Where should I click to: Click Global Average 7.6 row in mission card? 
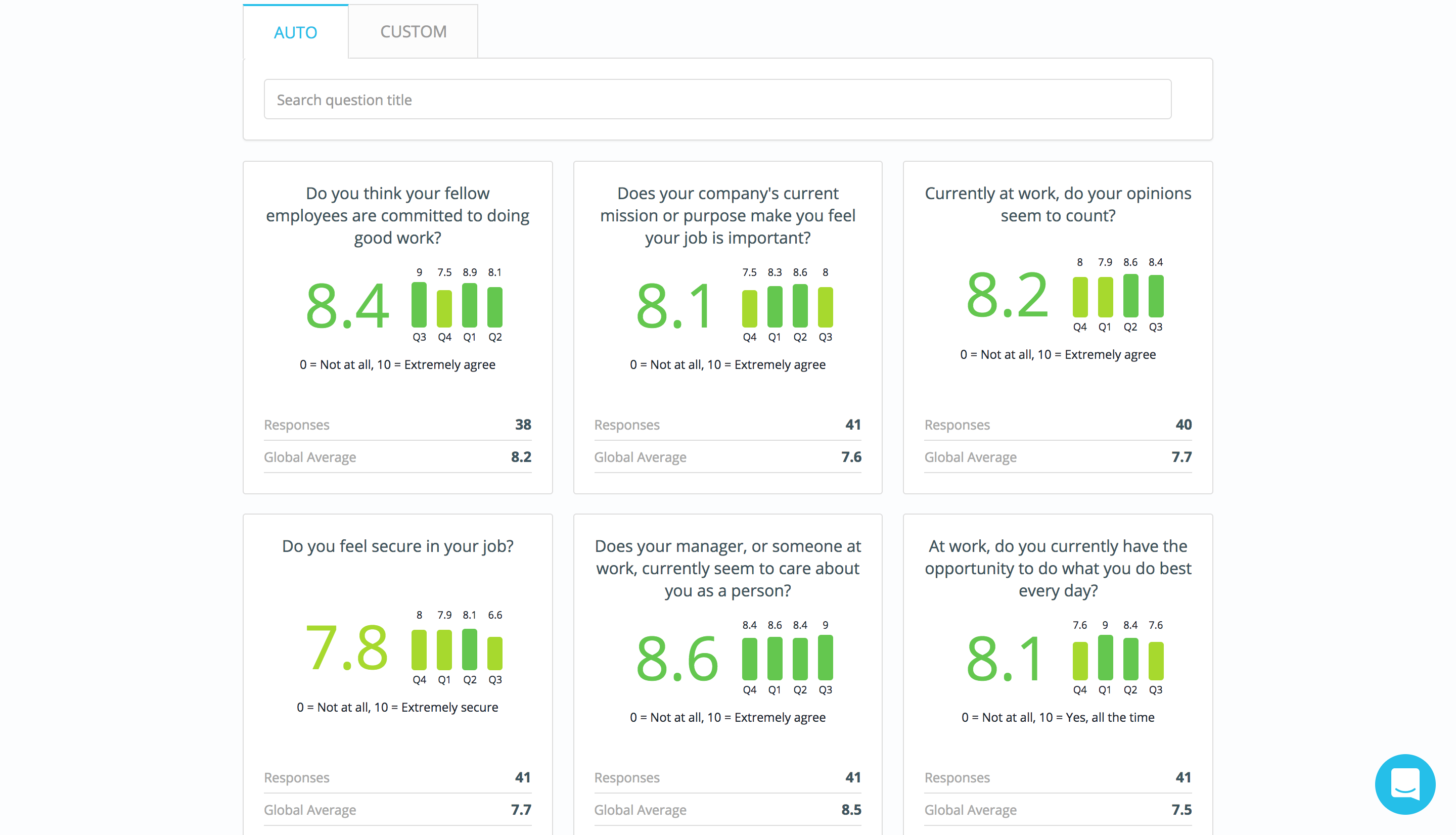pyautogui.click(x=727, y=457)
